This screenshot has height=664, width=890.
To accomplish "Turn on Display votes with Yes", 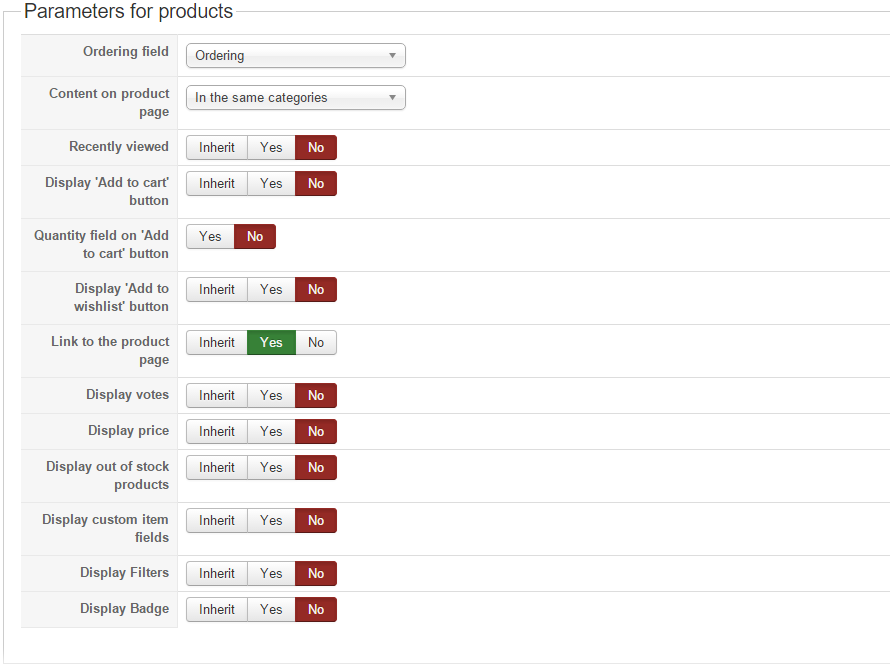I will [271, 396].
